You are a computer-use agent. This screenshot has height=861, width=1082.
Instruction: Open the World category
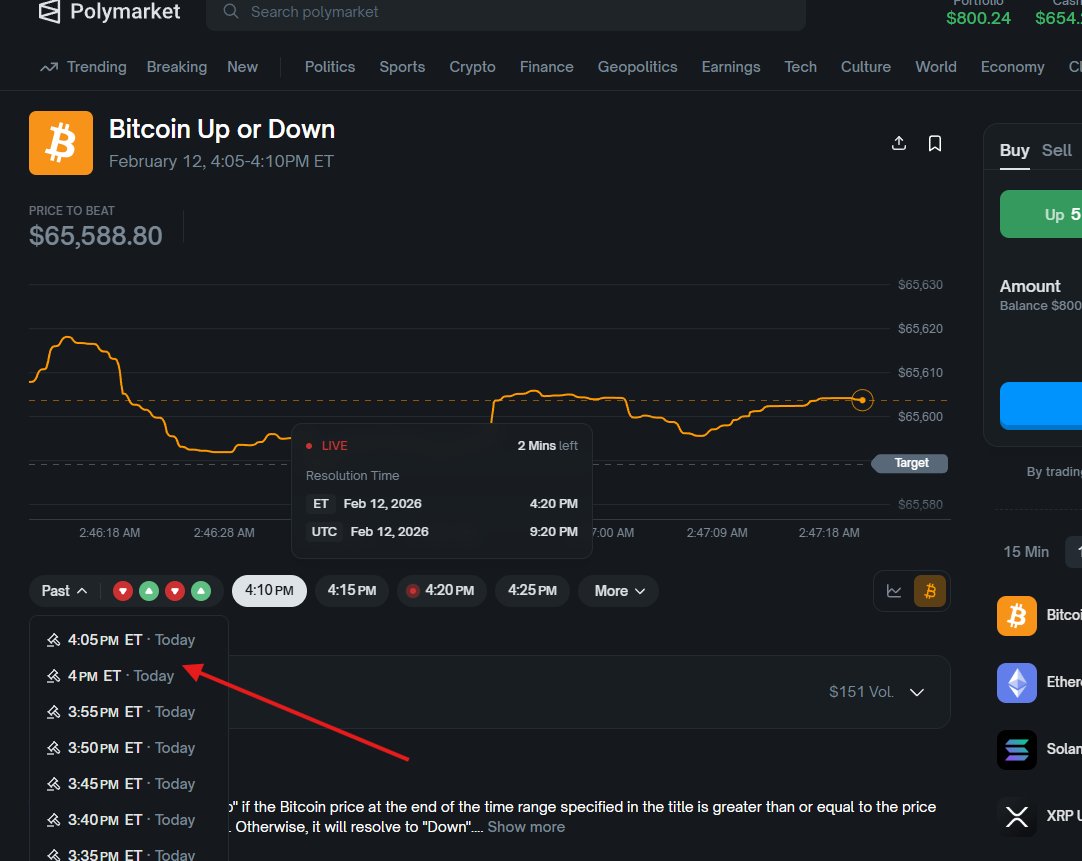pos(936,67)
